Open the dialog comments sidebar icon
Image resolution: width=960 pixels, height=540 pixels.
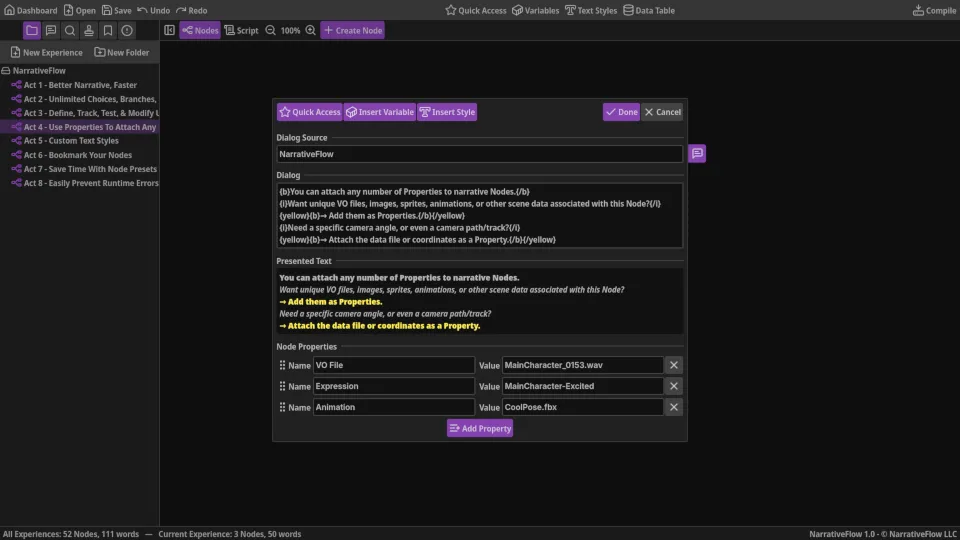[x=51, y=31]
